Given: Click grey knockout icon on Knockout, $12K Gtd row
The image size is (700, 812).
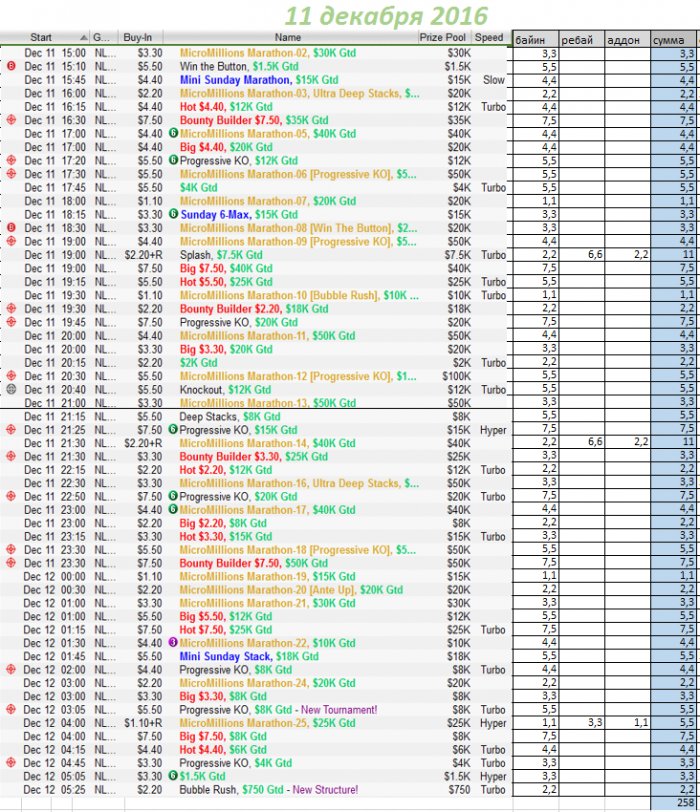Looking at the screenshot, I should pos(11,389).
